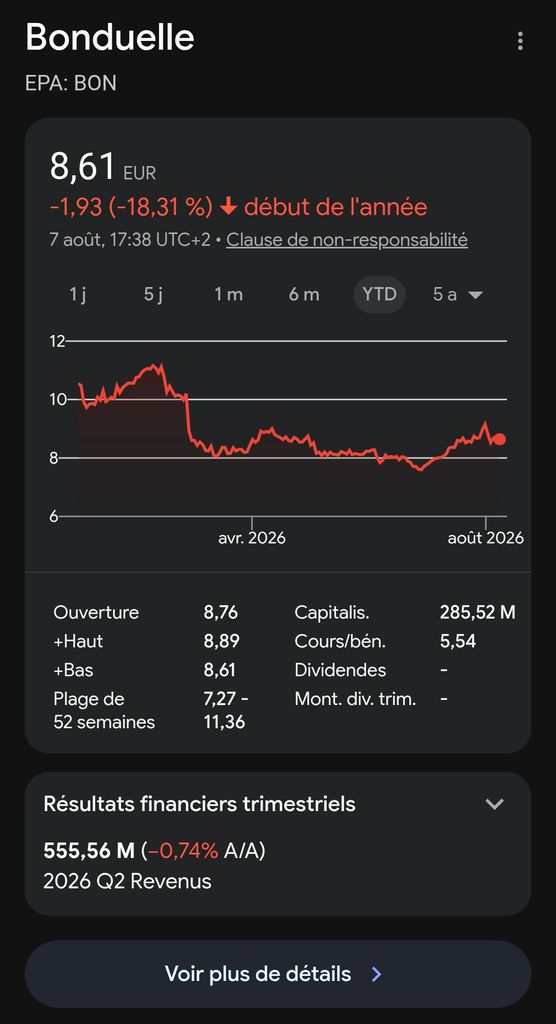Tap the EPA: BON ticker label

pyautogui.click(x=71, y=84)
